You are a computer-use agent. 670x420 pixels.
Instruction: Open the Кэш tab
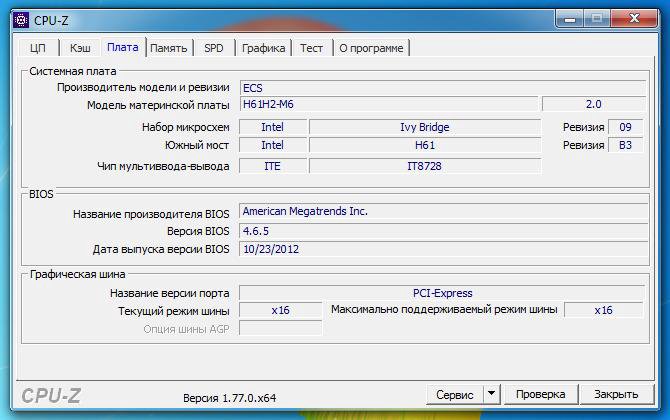point(79,48)
